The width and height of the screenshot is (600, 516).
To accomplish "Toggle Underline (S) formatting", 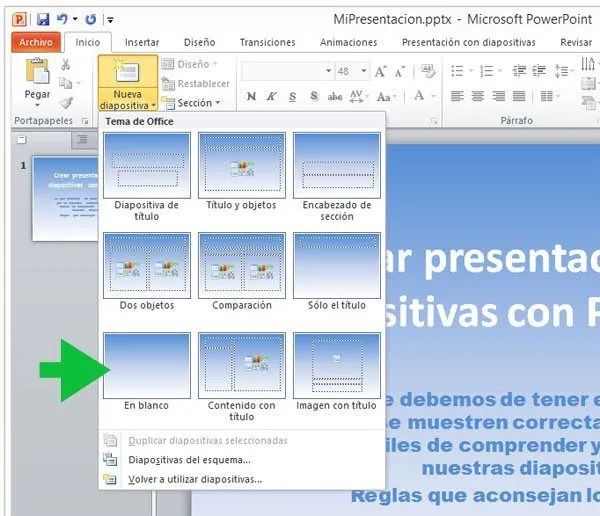I will click(293, 96).
